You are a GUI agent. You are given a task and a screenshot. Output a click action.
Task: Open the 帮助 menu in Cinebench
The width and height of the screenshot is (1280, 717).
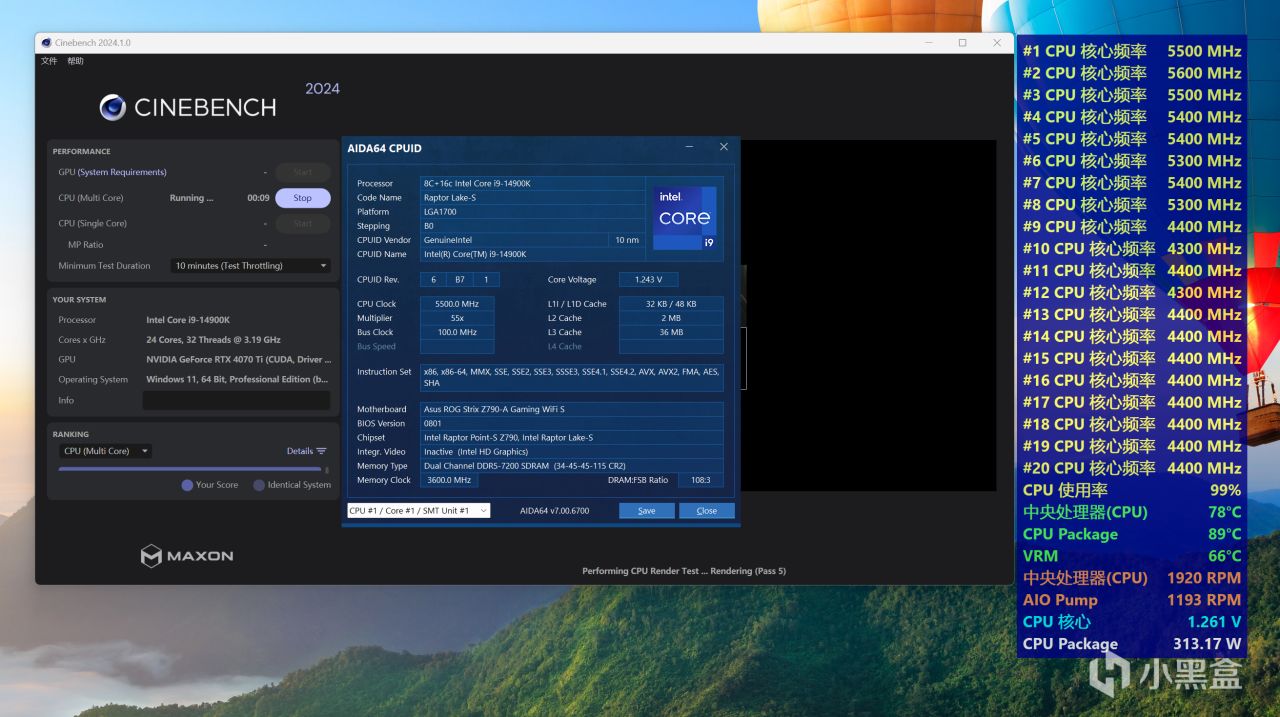76,61
